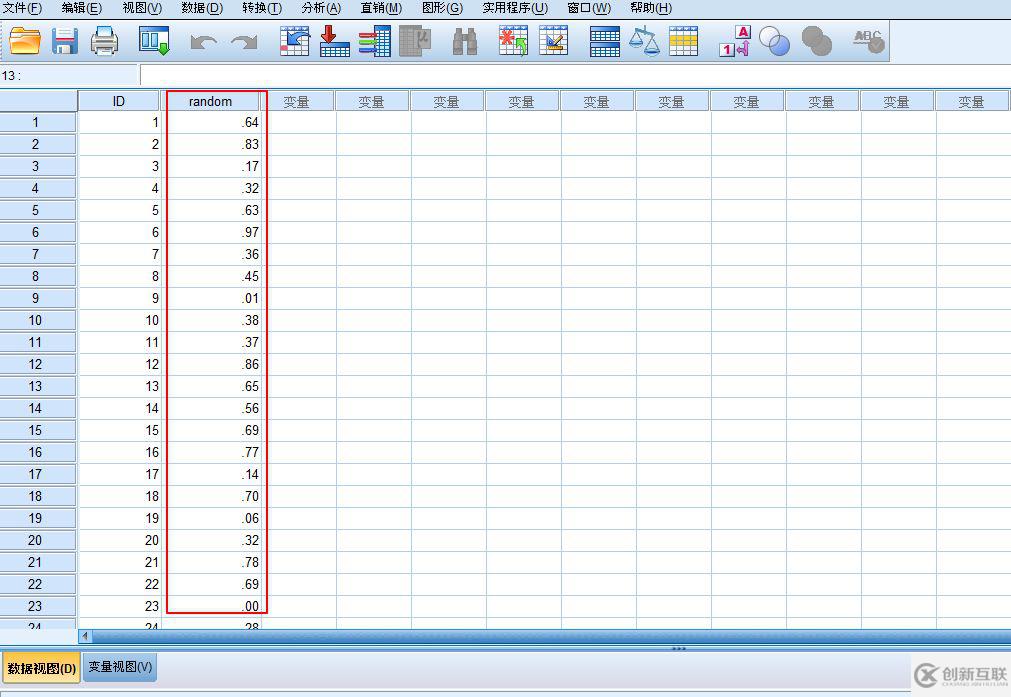Split file toolbar icon
Image resolution: width=1011 pixels, height=697 pixels.
(x=605, y=41)
